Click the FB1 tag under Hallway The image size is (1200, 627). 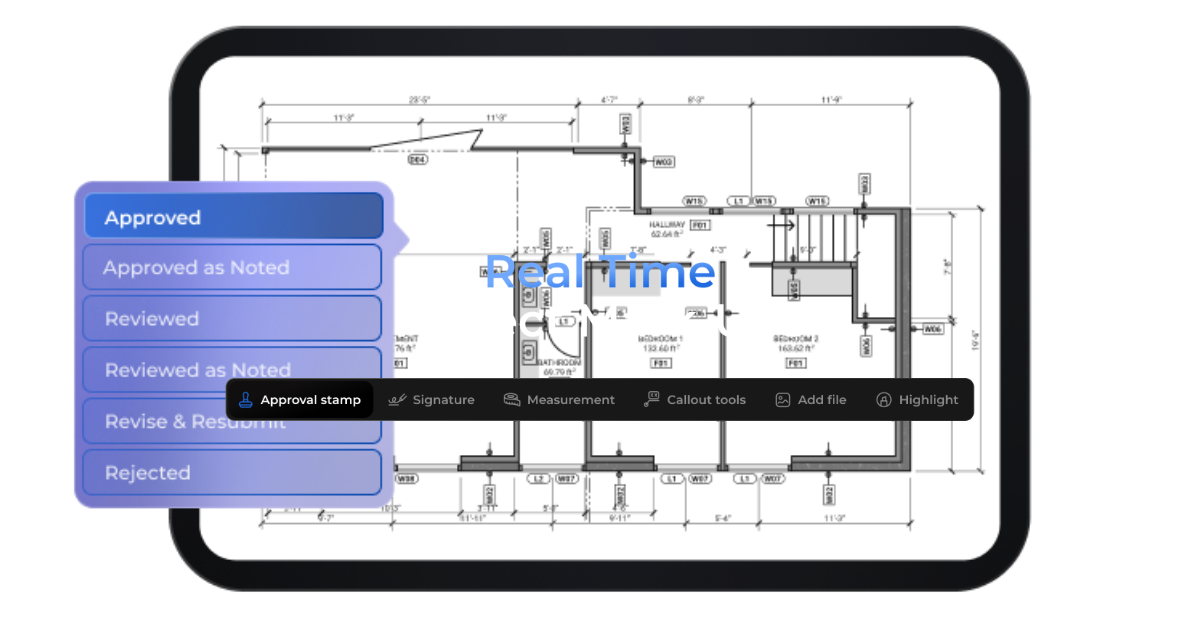(701, 225)
